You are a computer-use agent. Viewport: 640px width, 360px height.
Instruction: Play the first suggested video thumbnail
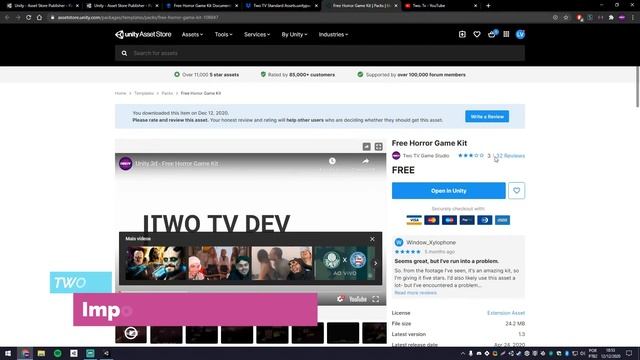tap(156, 263)
